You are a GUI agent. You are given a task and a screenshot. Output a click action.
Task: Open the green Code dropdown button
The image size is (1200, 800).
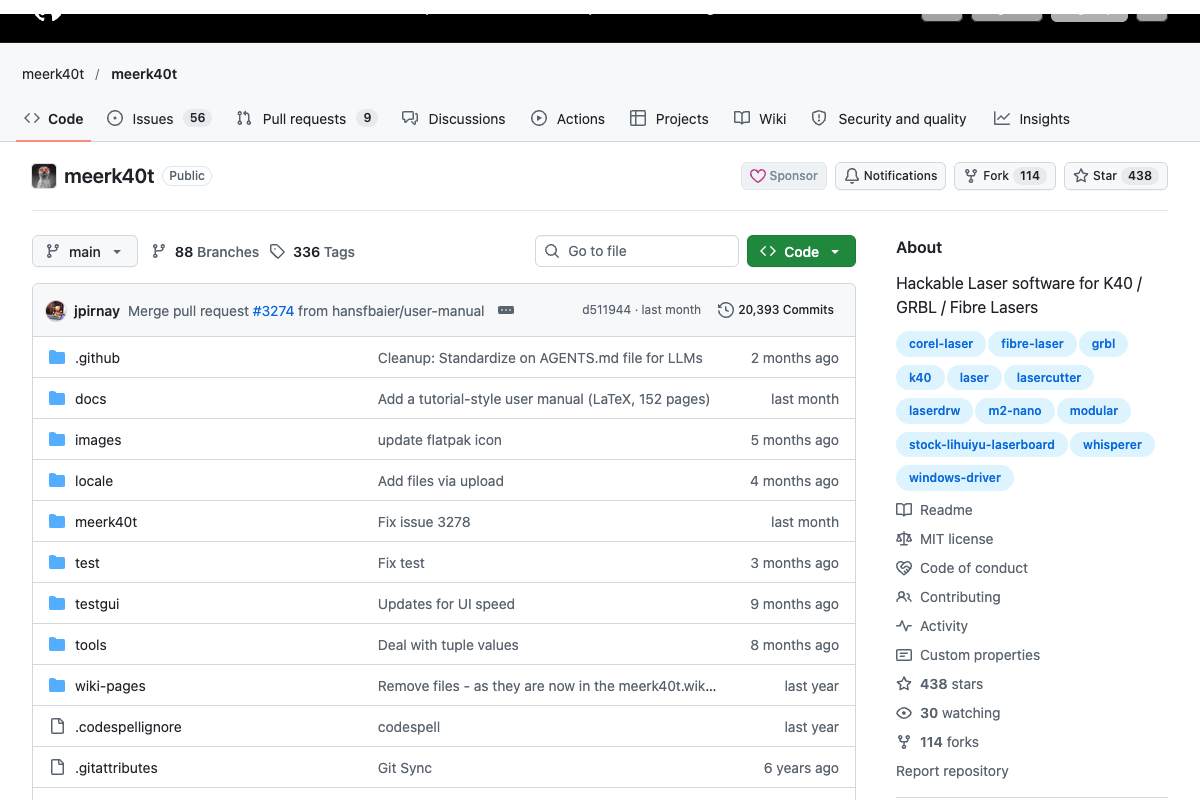(801, 252)
